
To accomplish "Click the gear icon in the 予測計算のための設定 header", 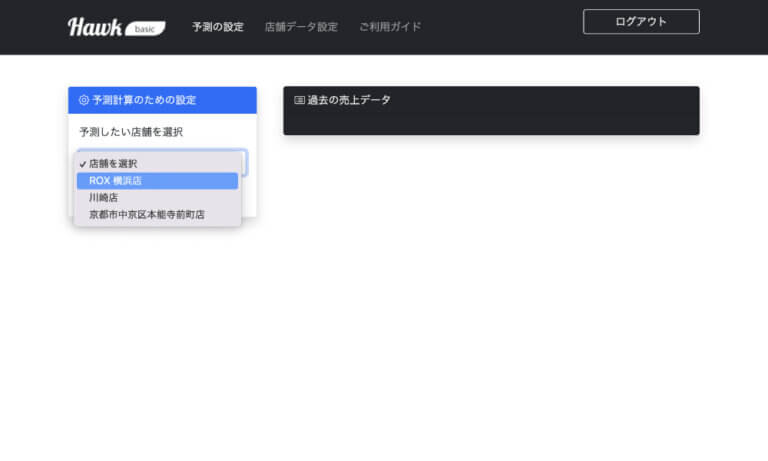I will (x=84, y=100).
